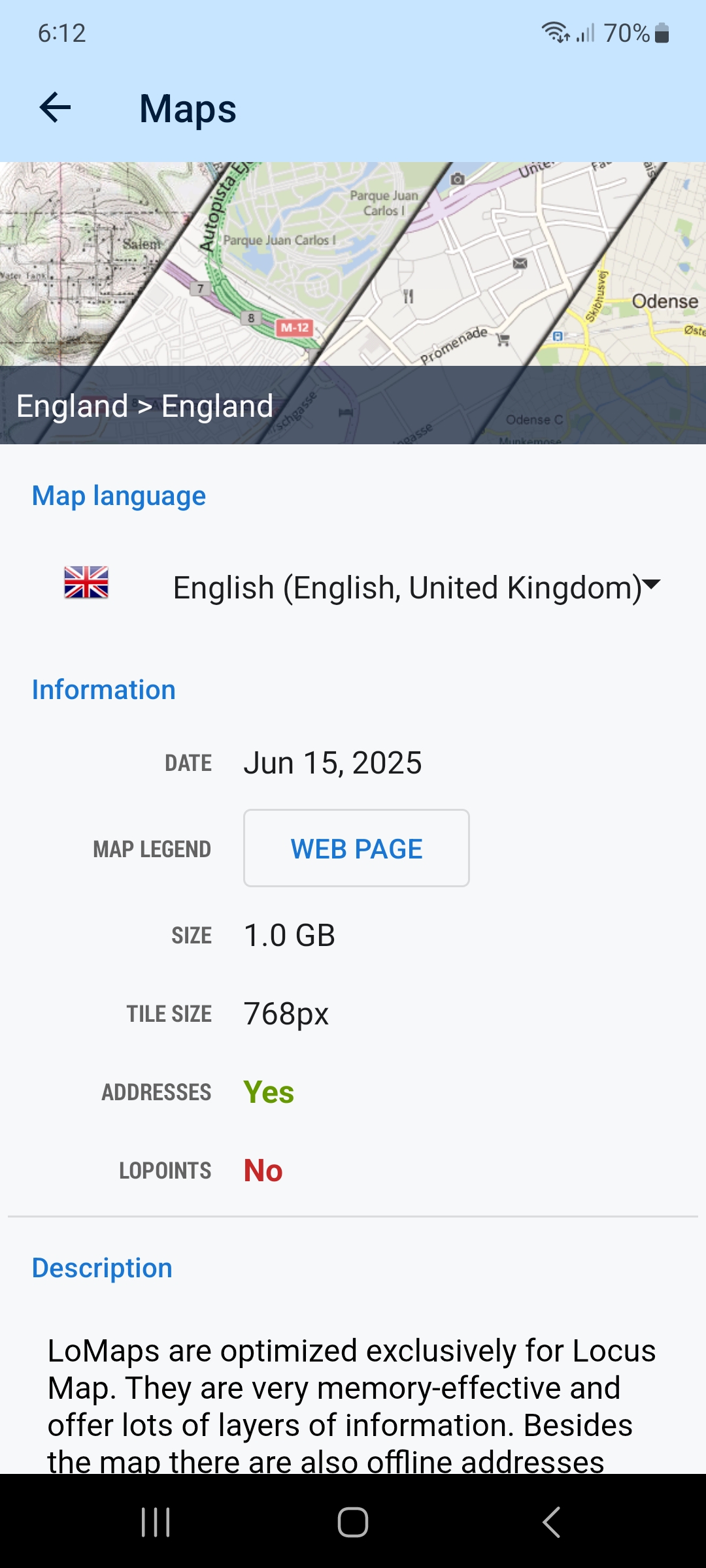The image size is (706, 1568).
Task: Tap the 1.0 GB size value
Action: tap(289, 936)
